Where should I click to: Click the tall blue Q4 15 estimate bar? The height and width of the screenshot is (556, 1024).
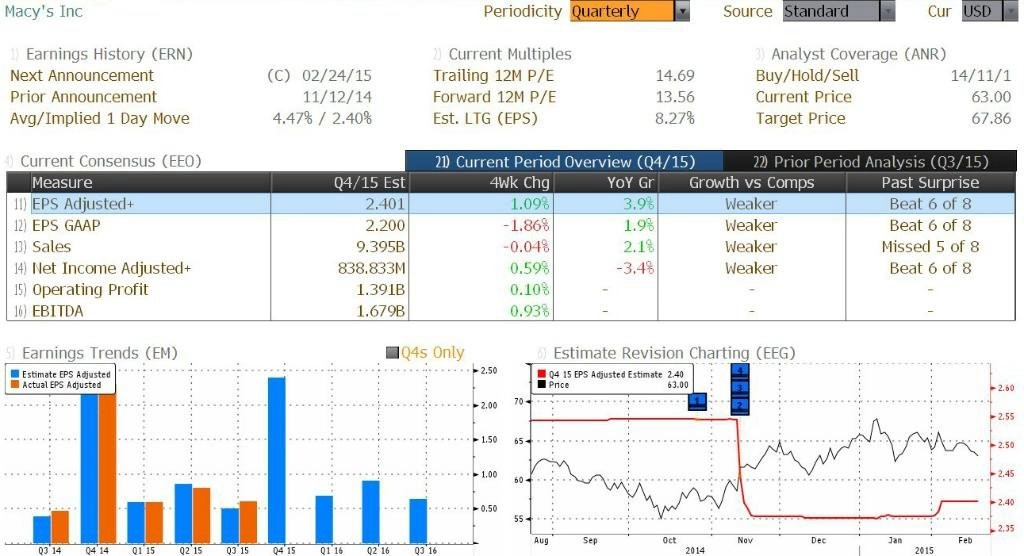point(277,460)
